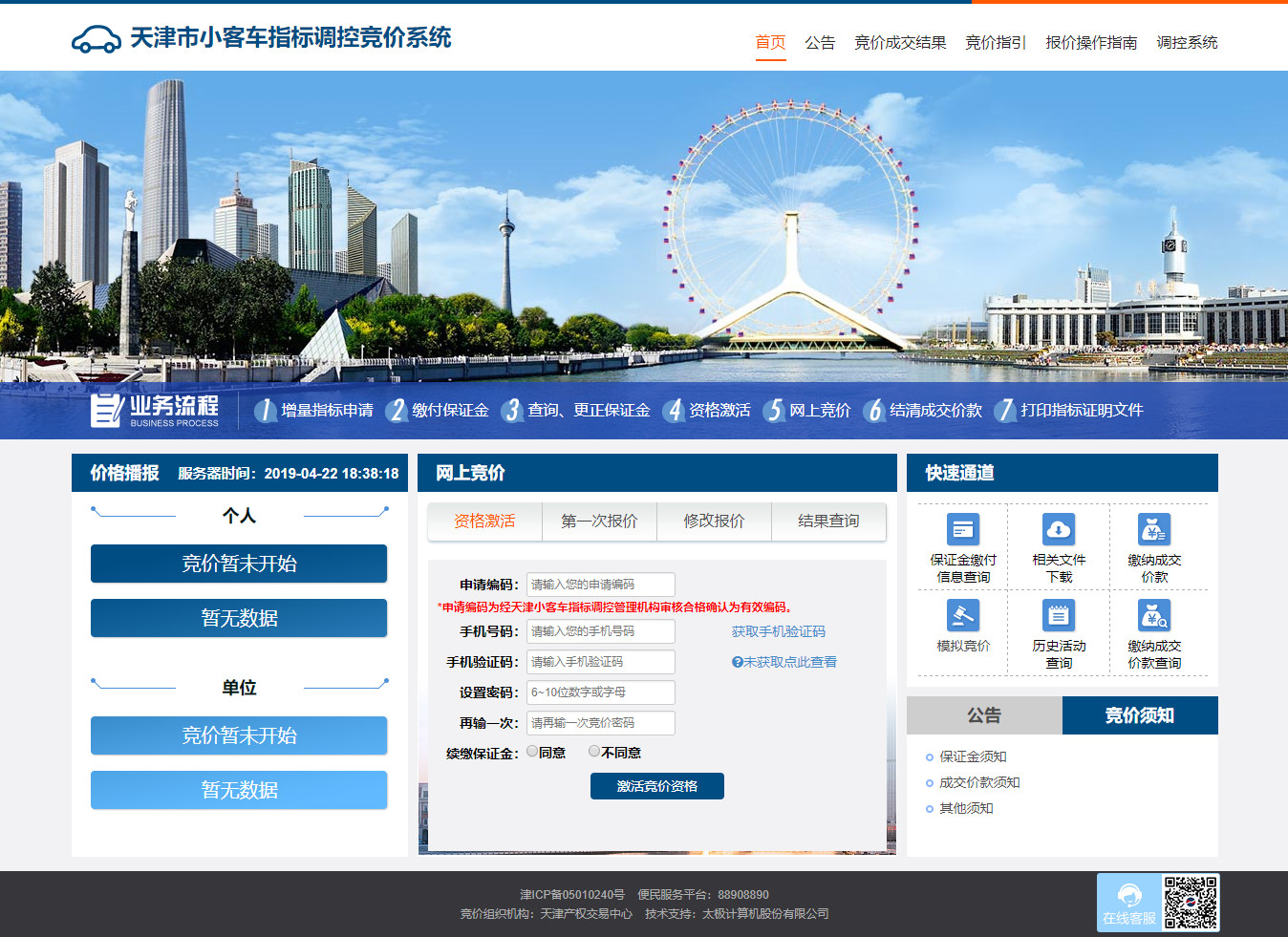Open 缴纳成交价款查询 search icon

click(x=1154, y=615)
